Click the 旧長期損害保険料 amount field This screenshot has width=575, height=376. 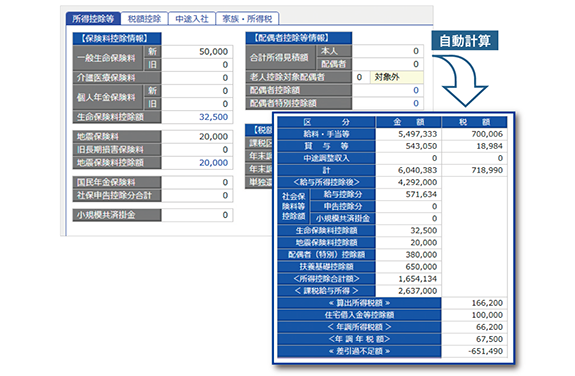[x=197, y=150]
